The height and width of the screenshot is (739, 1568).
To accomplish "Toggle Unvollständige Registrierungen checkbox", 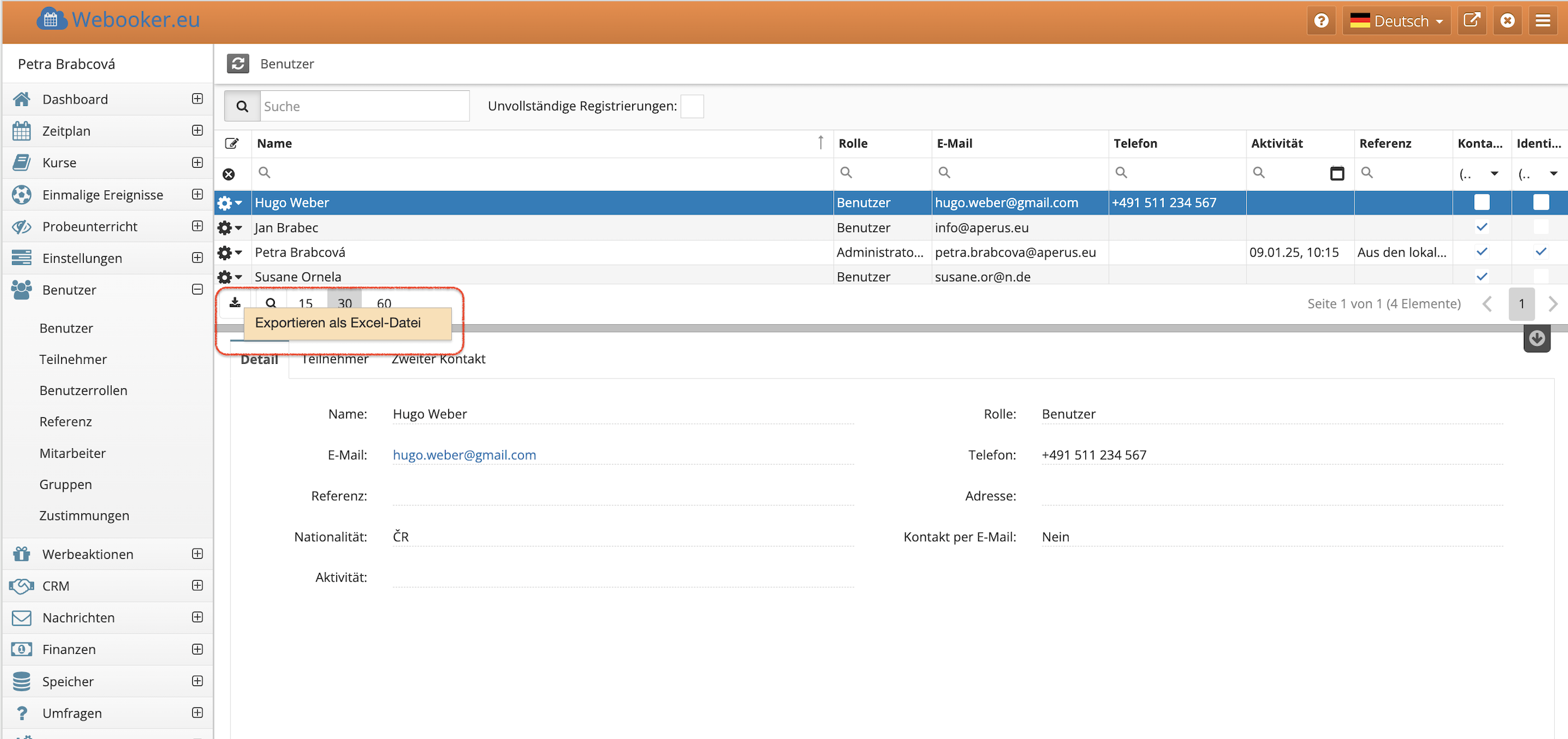I will click(692, 106).
